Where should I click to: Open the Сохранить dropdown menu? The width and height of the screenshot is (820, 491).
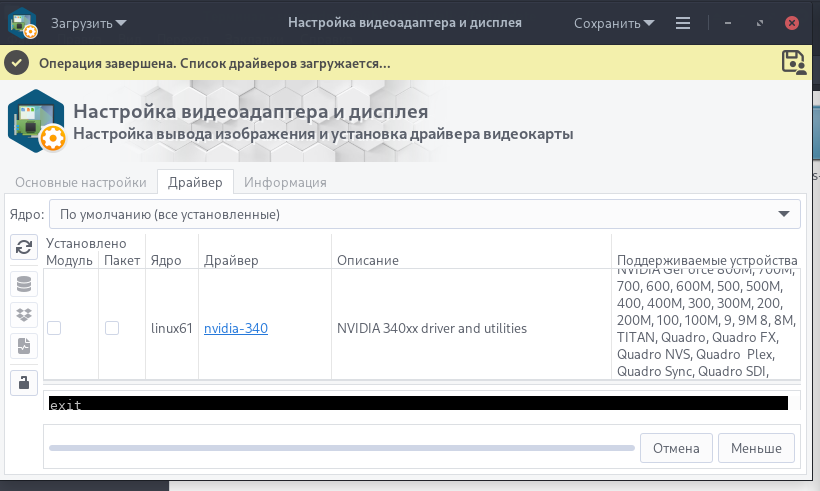pyautogui.click(x=614, y=22)
